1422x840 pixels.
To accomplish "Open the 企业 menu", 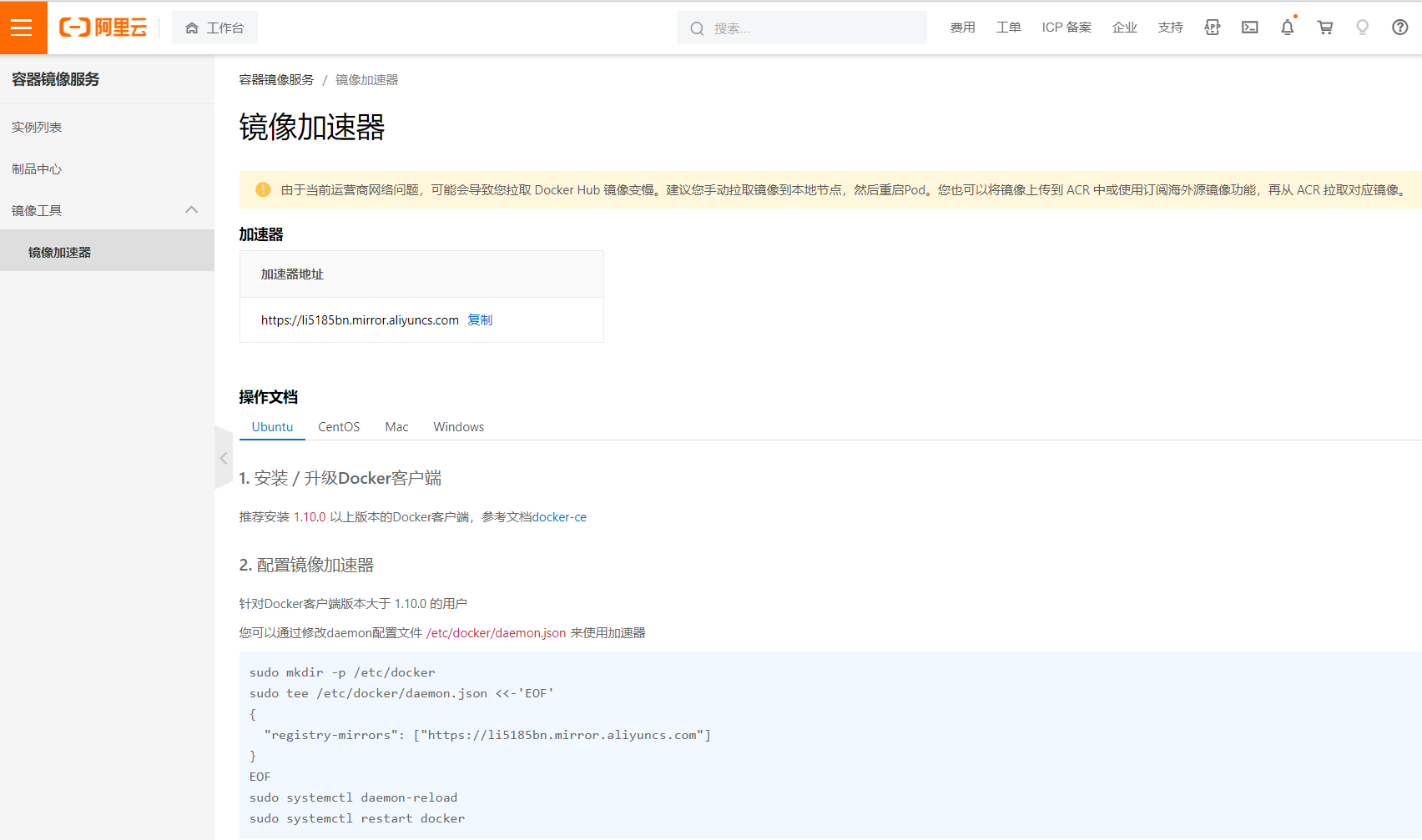I will [x=1124, y=28].
